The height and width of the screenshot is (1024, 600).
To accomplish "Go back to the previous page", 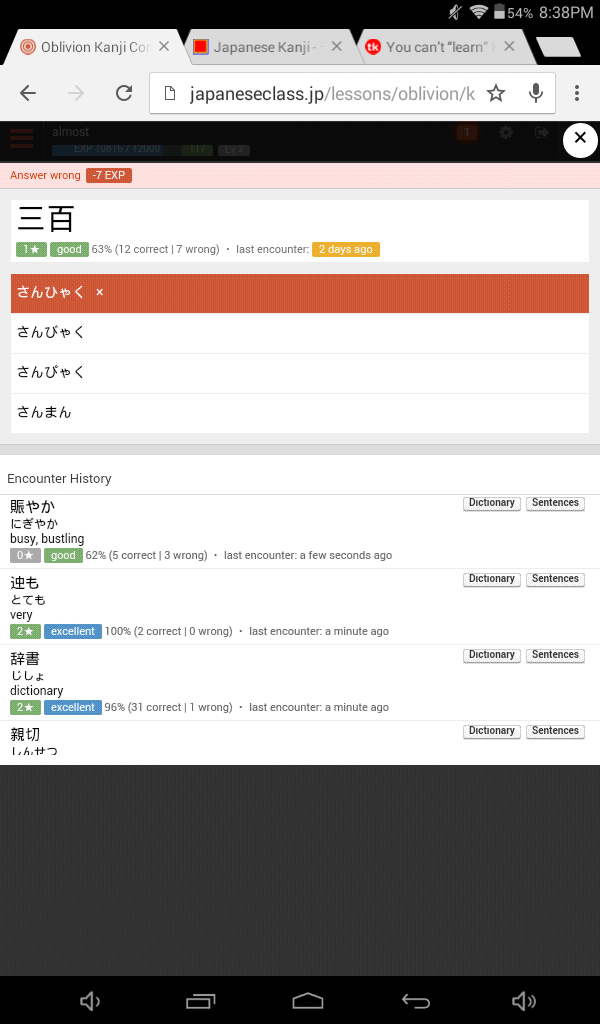I will point(28,93).
